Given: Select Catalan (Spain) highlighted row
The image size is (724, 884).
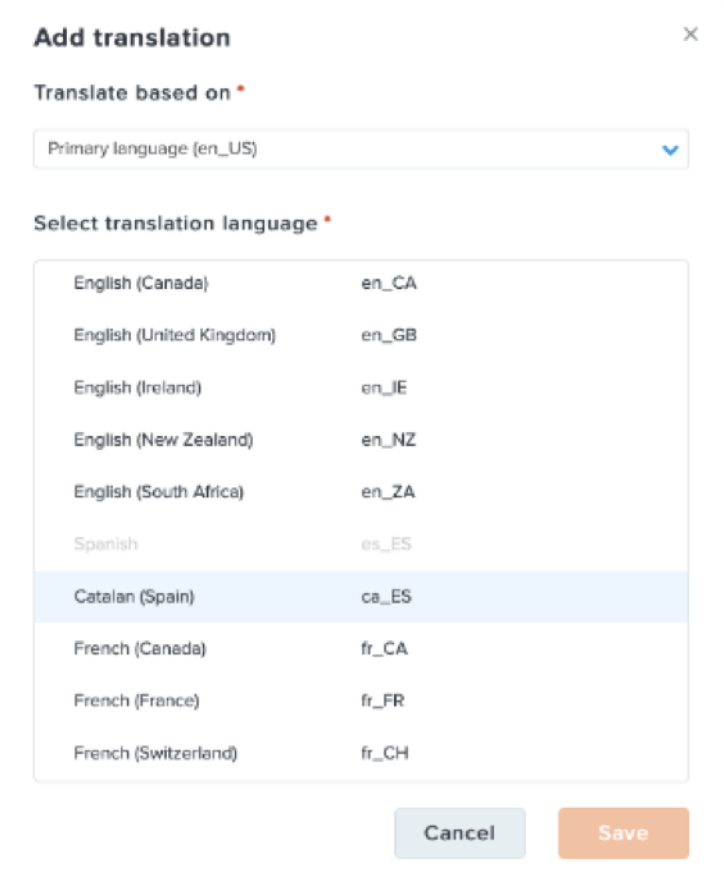Looking at the screenshot, I should pos(134,597).
